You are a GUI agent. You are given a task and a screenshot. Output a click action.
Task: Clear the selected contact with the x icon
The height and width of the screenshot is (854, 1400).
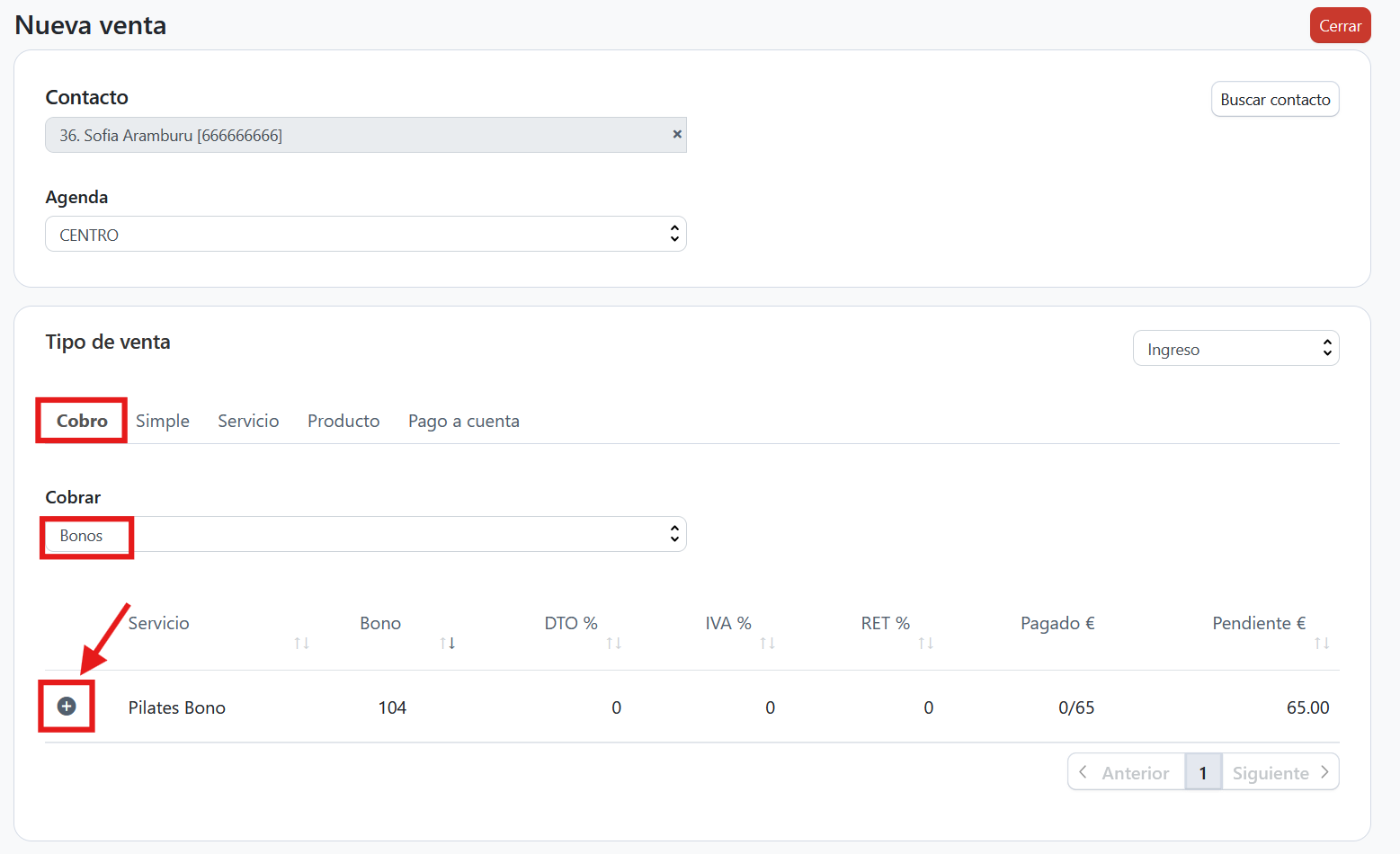677,134
